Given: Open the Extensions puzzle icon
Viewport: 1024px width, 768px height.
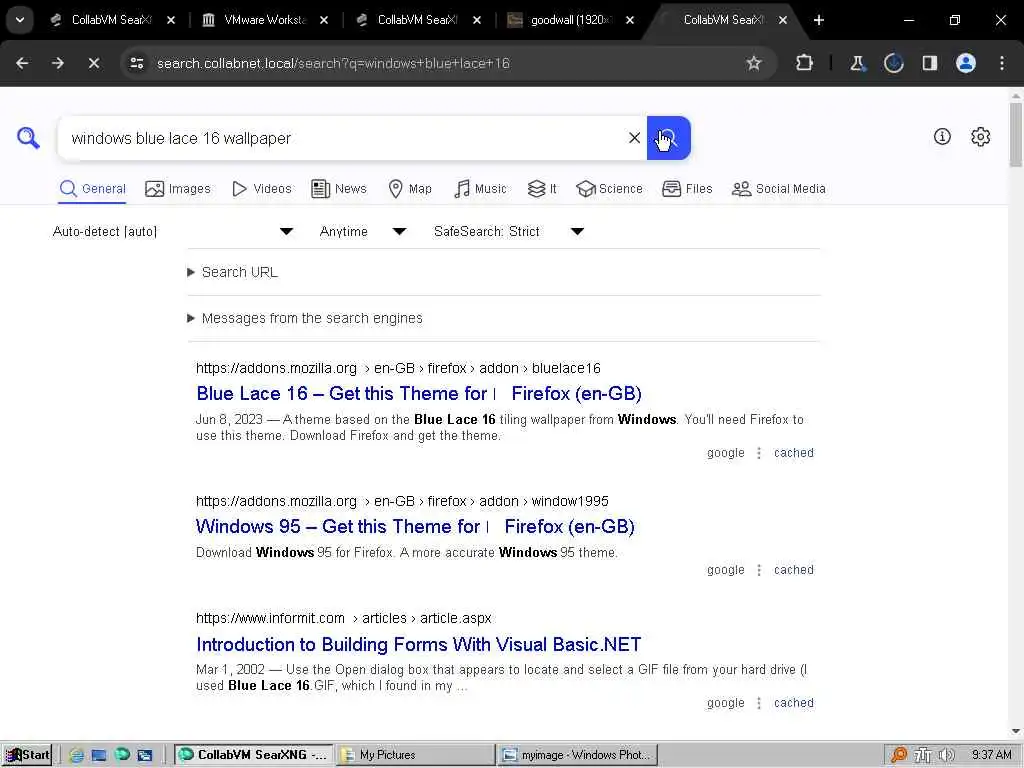Looking at the screenshot, I should click(805, 63).
